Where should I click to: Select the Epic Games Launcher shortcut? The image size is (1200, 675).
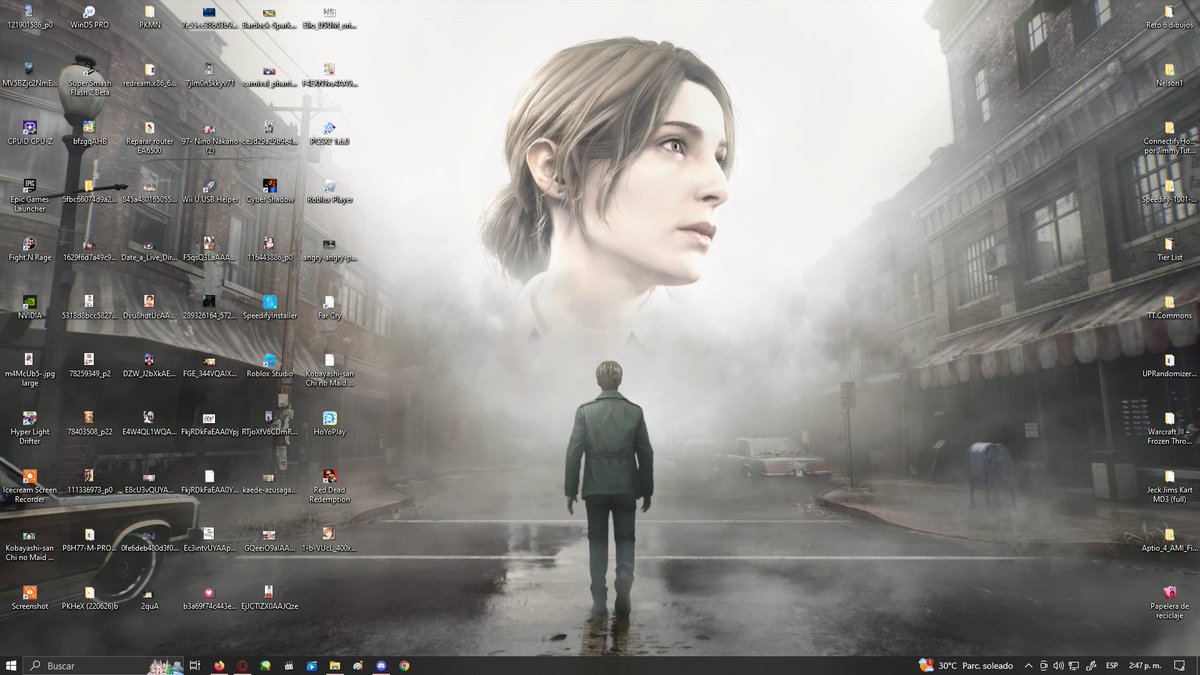pos(29,195)
